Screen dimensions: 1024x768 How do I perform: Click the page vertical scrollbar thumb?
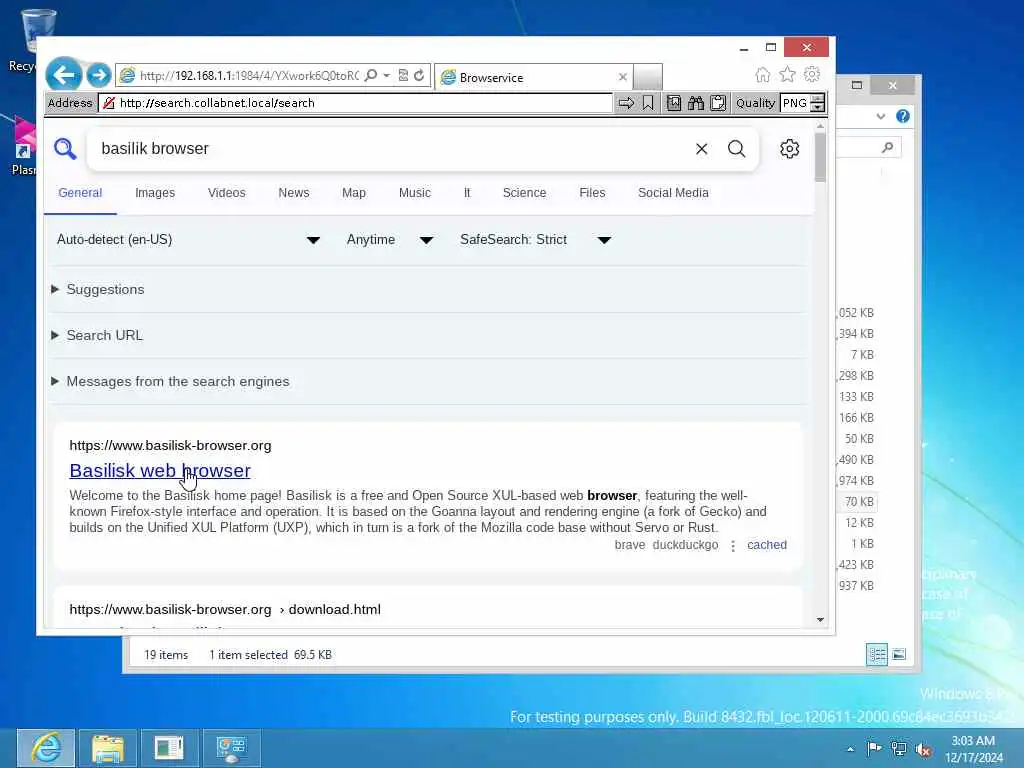pyautogui.click(x=820, y=157)
